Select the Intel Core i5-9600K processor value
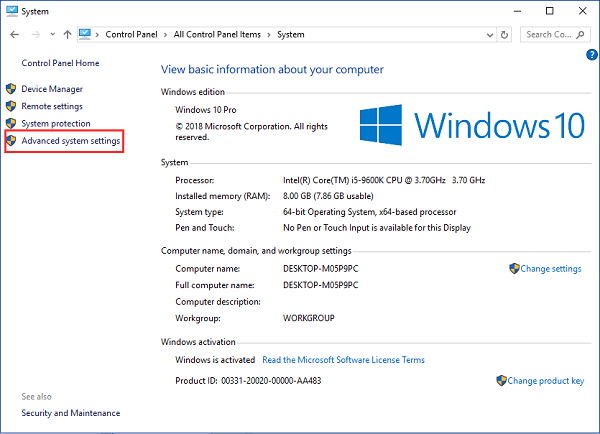Image resolution: width=600 pixels, height=434 pixels. click(384, 181)
